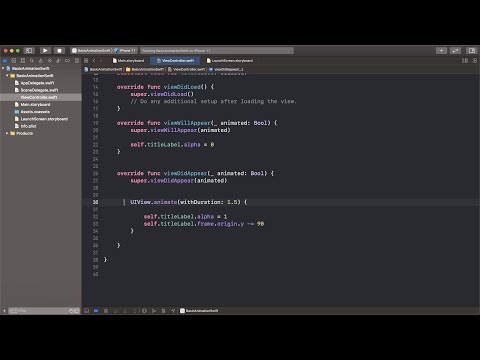Open Debug View Hierarchy icon
This screenshot has width=480, height=360.
tap(144, 311)
